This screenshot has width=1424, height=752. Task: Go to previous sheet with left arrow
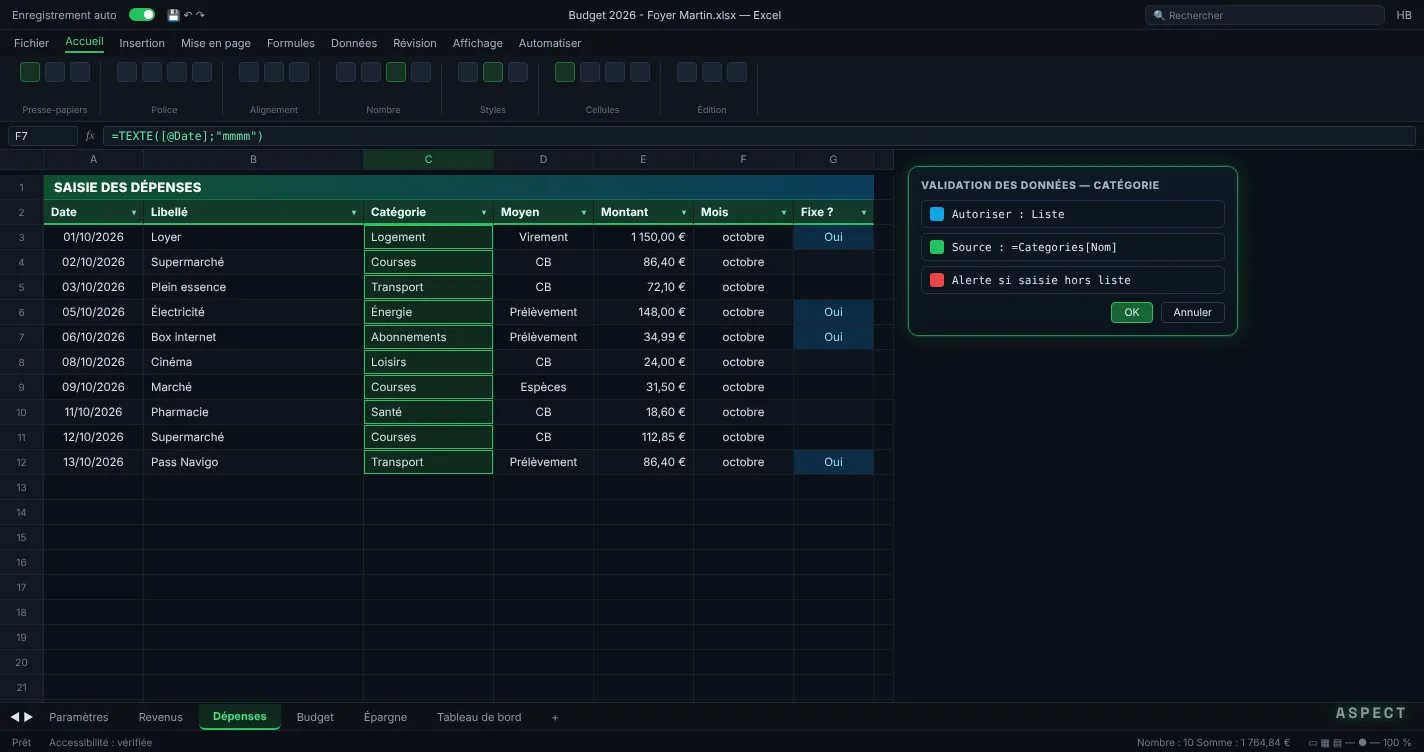(x=15, y=717)
